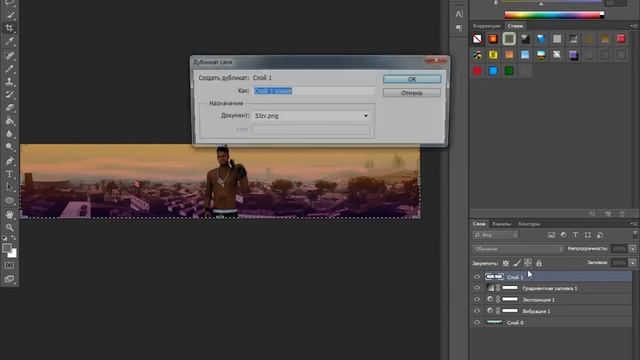Open the fill slider arrow

tap(633, 263)
